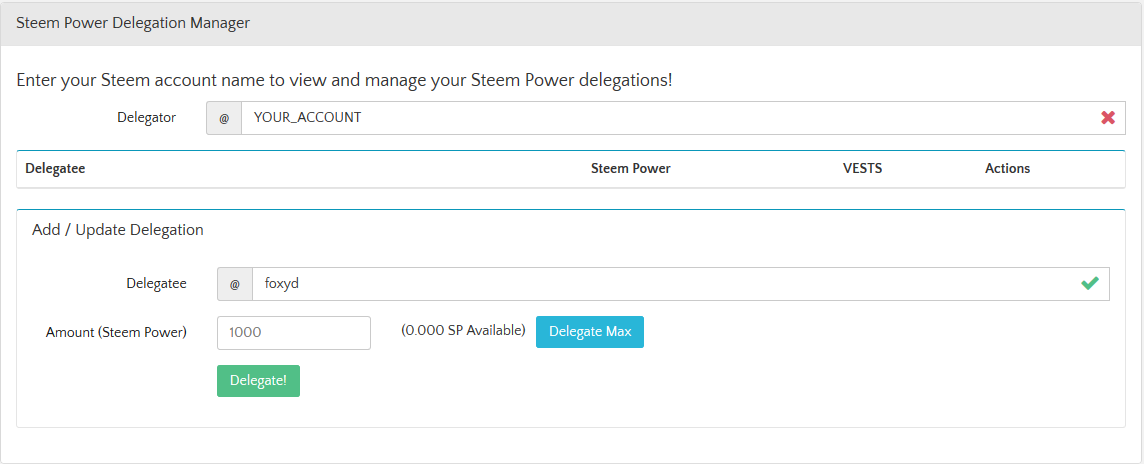The width and height of the screenshot is (1144, 464).
Task: Click the Amount (Steem Power) label
Action: [x=116, y=332]
